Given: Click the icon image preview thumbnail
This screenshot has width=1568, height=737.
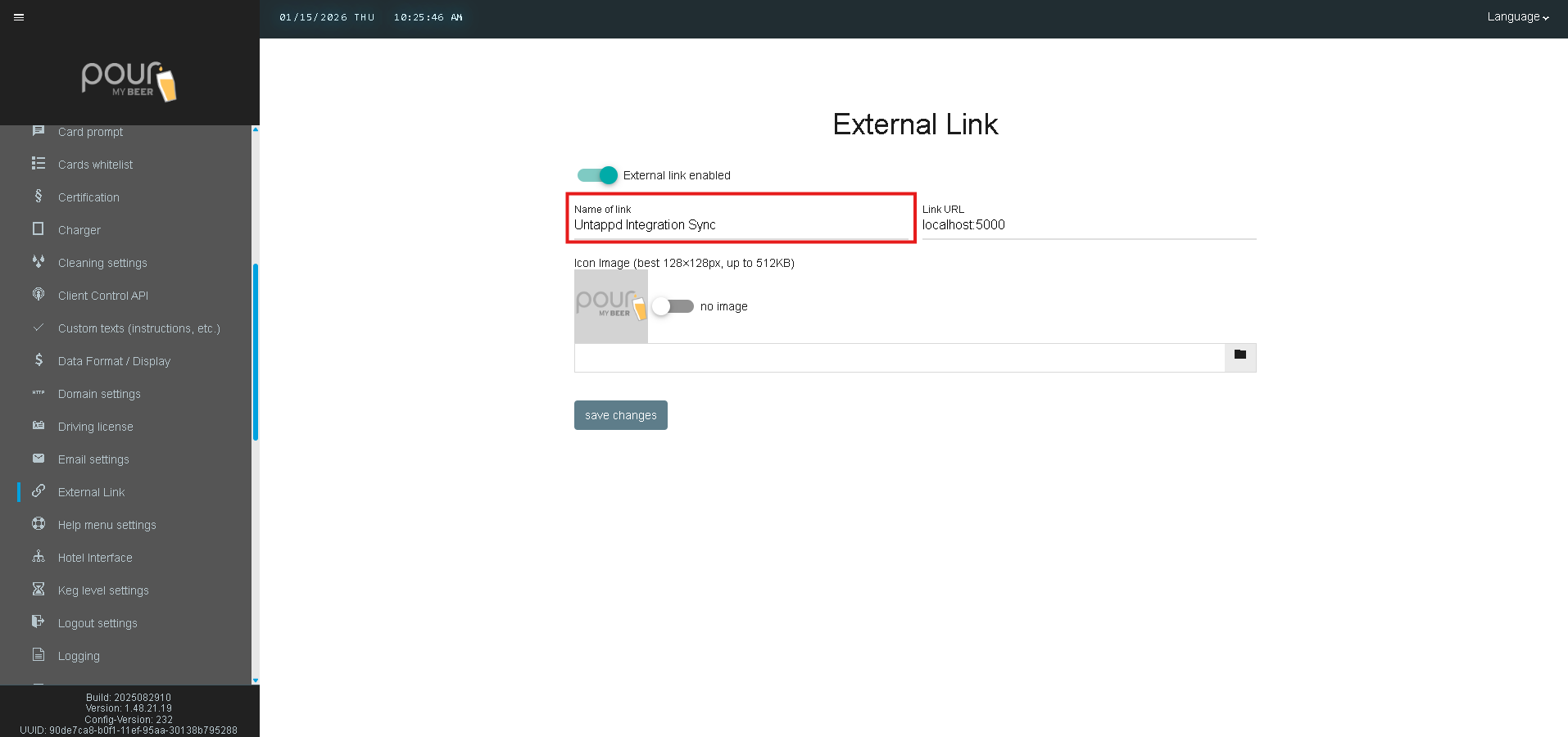Looking at the screenshot, I should [x=610, y=306].
